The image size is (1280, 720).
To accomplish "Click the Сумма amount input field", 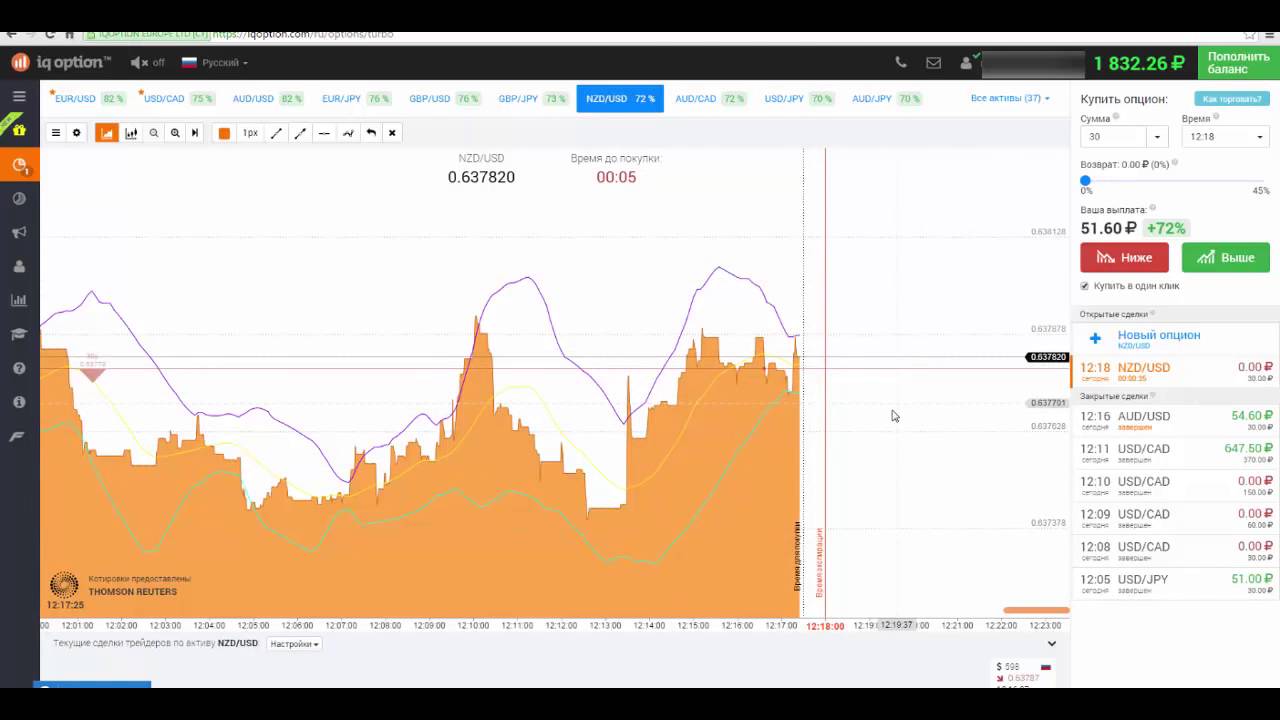I will click(1113, 137).
